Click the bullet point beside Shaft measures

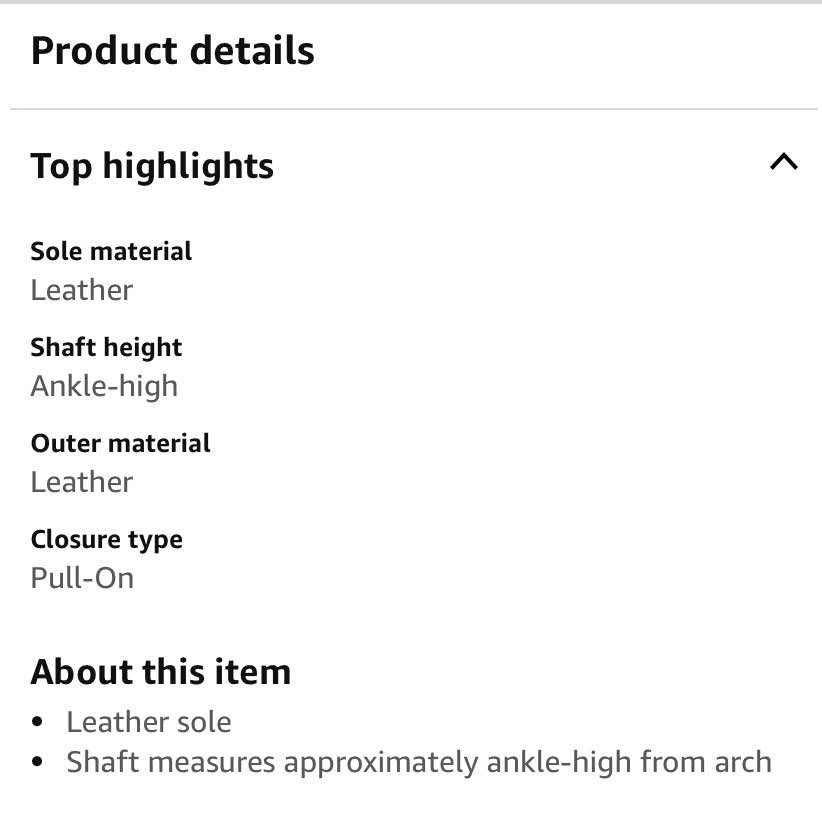point(38,762)
